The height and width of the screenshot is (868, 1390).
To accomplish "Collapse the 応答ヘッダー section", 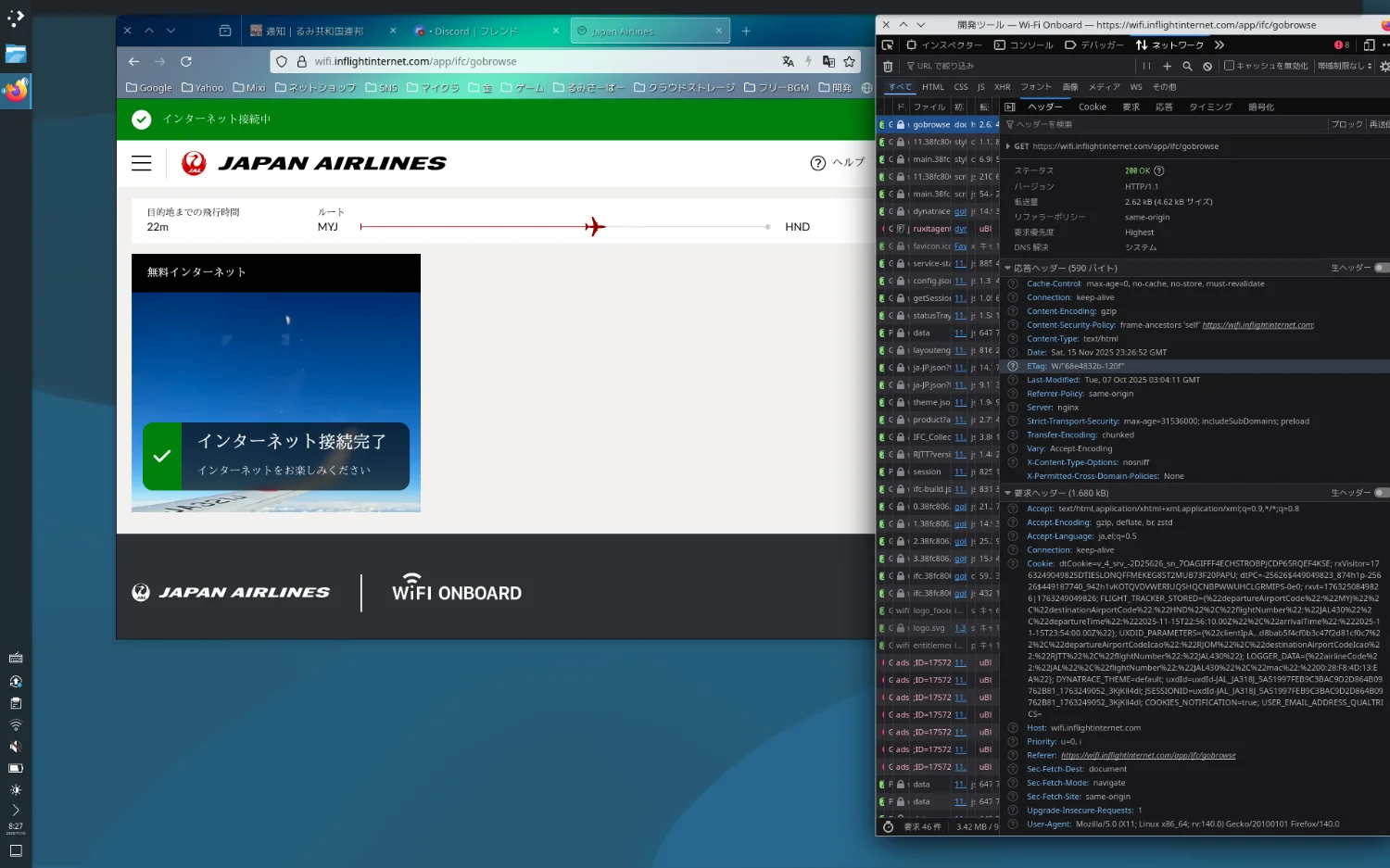I will click(1008, 269).
